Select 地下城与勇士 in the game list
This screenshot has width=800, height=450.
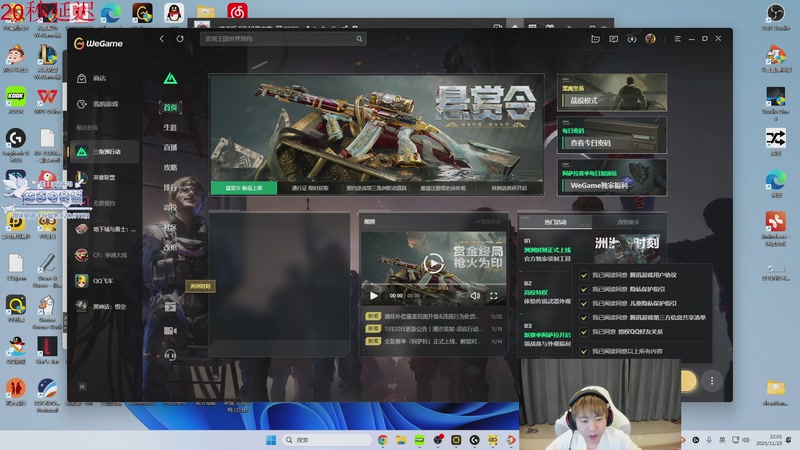click(x=104, y=229)
